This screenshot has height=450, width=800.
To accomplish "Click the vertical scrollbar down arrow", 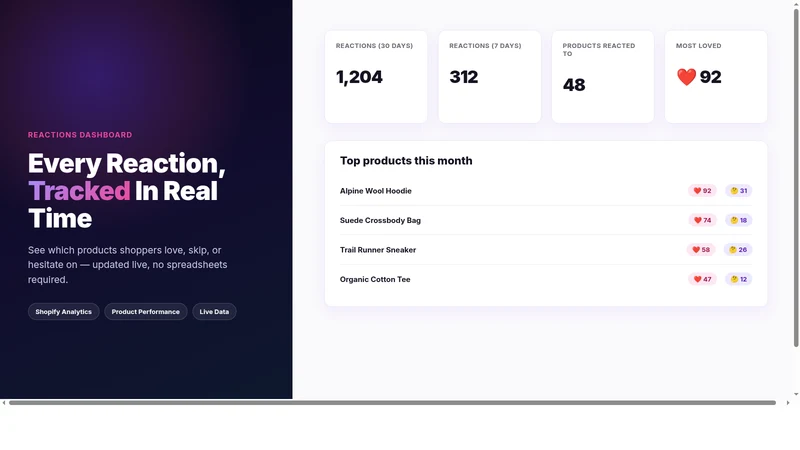I will (x=796, y=394).
